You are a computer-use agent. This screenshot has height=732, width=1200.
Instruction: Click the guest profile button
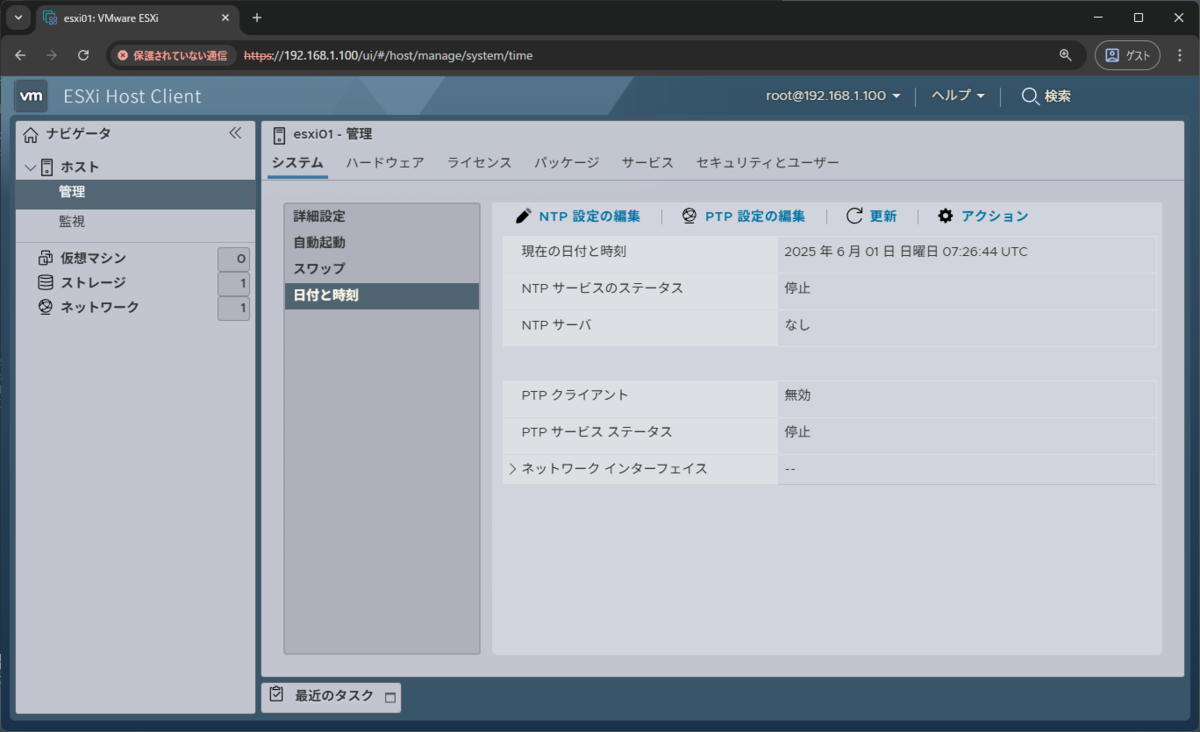click(1128, 55)
